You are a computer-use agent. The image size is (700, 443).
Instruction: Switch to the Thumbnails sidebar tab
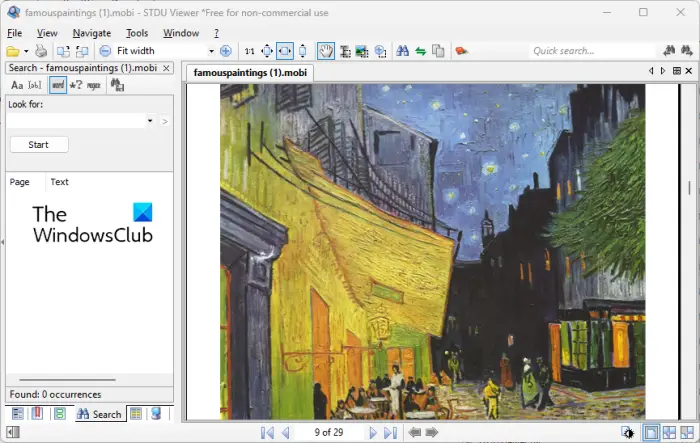click(x=136, y=414)
